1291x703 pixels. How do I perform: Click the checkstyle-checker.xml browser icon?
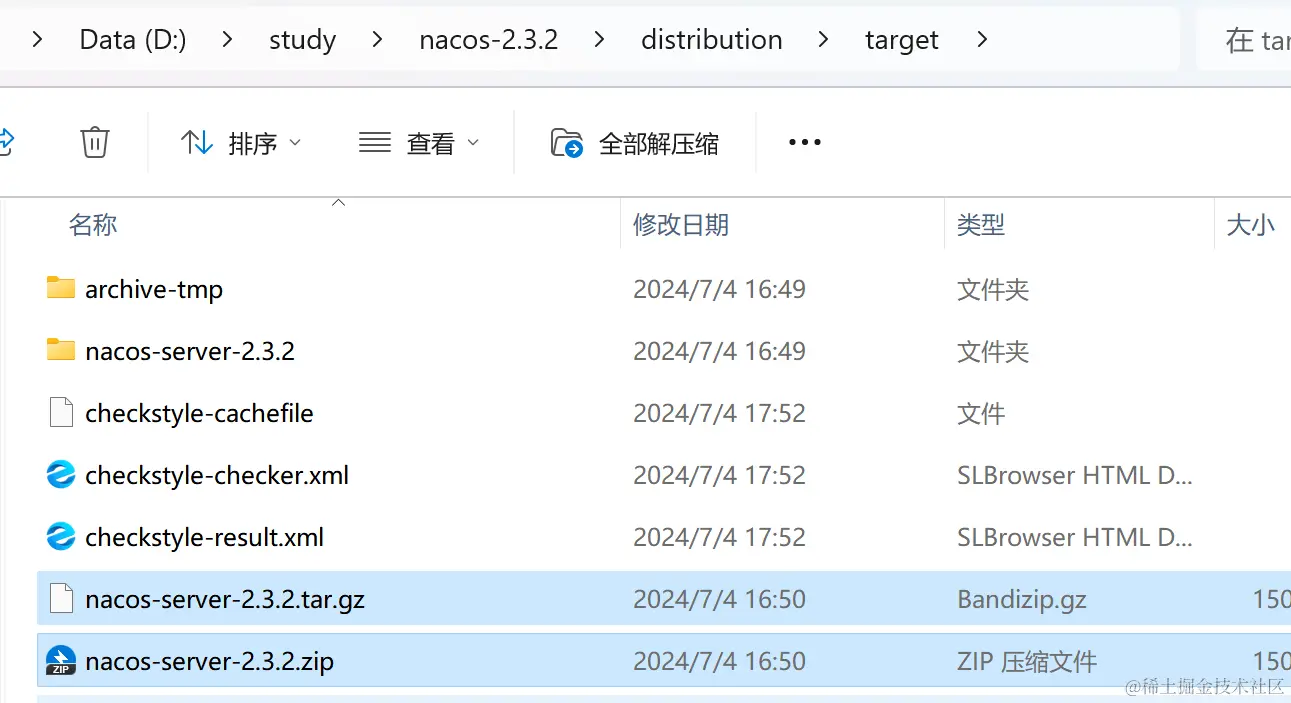click(61, 475)
